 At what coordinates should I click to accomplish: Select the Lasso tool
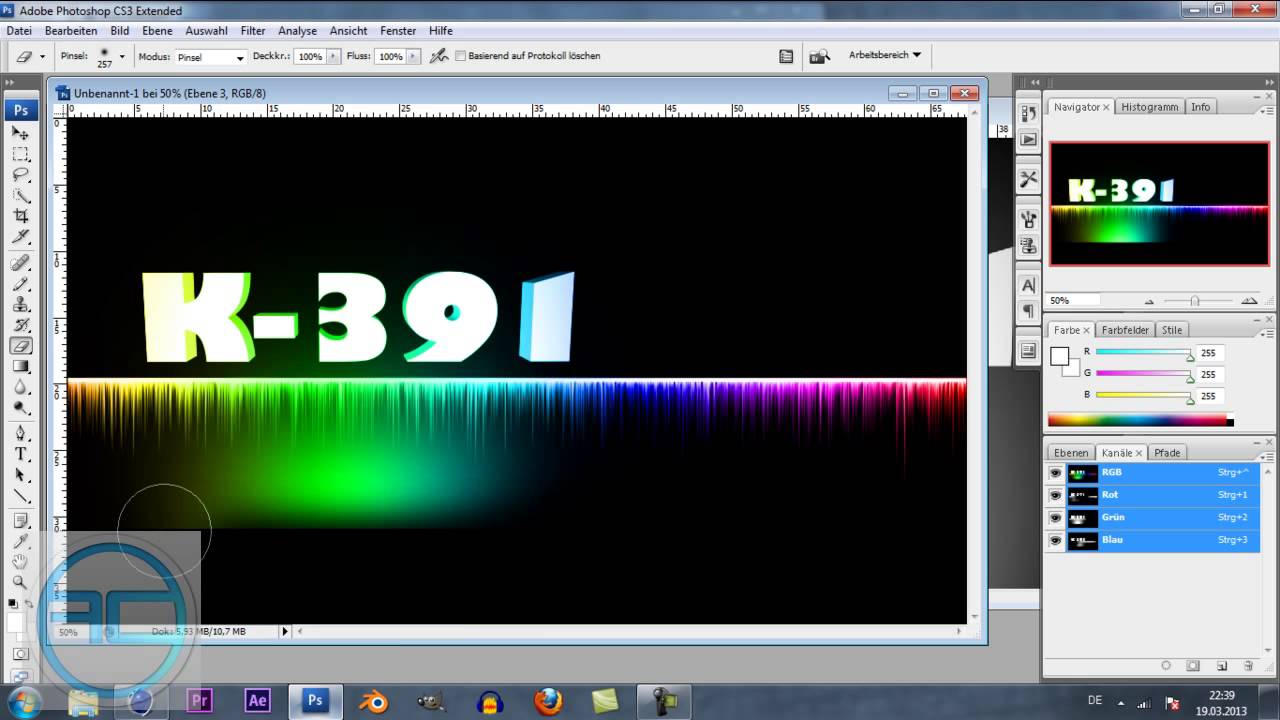tap(21, 174)
